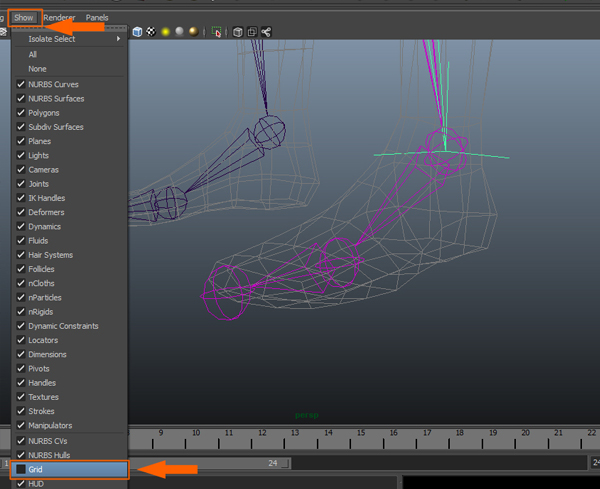Click the range slider bar ending at 24
This screenshot has width=600, height=489.
pos(209,463)
